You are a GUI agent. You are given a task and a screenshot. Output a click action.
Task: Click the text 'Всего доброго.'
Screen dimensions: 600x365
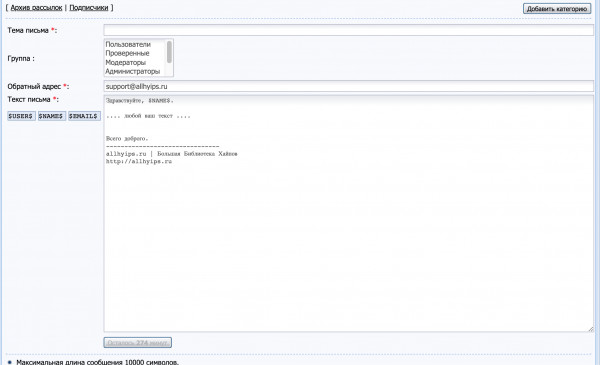pos(127,139)
